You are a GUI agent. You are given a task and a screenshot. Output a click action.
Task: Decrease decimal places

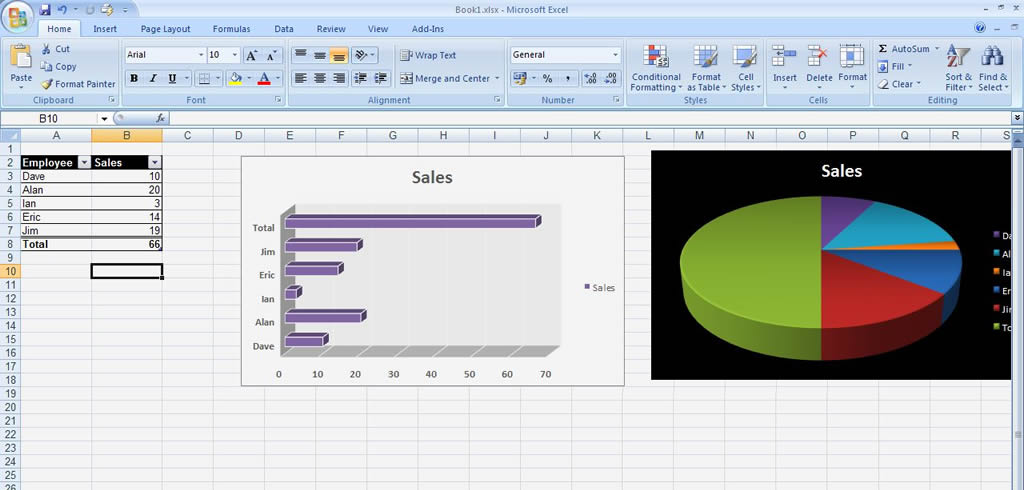611,78
